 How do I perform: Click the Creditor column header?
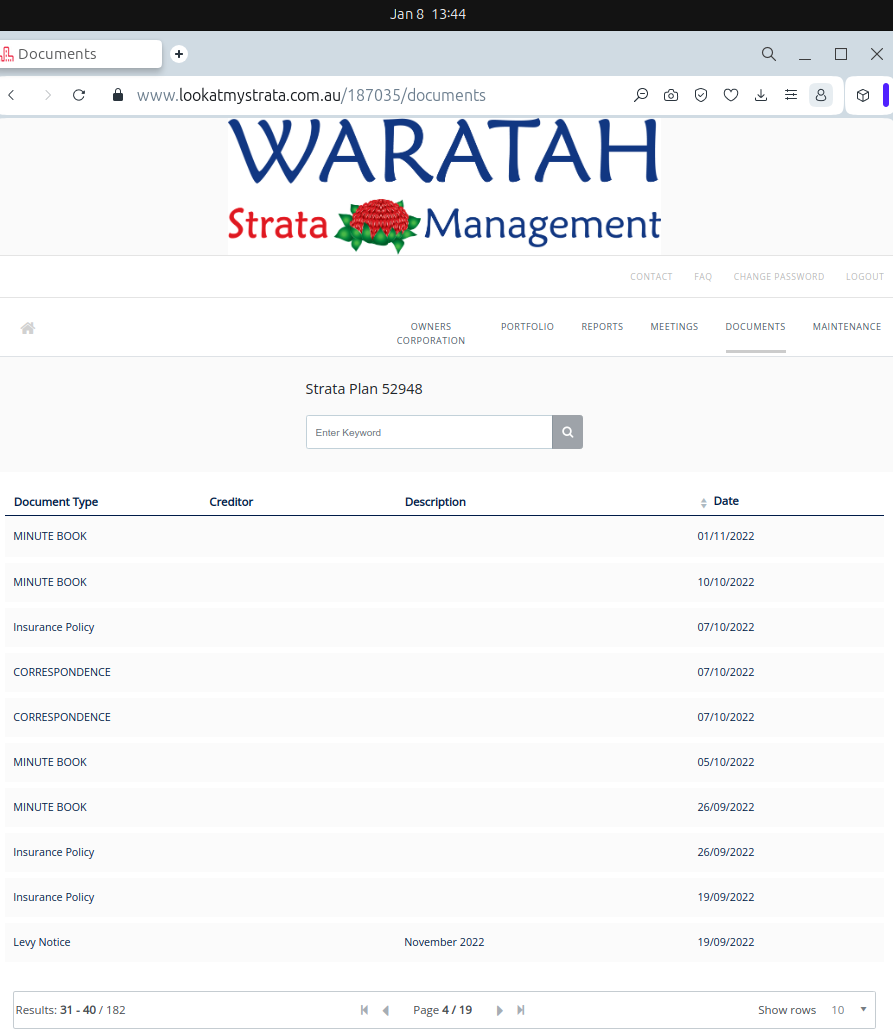click(x=231, y=501)
